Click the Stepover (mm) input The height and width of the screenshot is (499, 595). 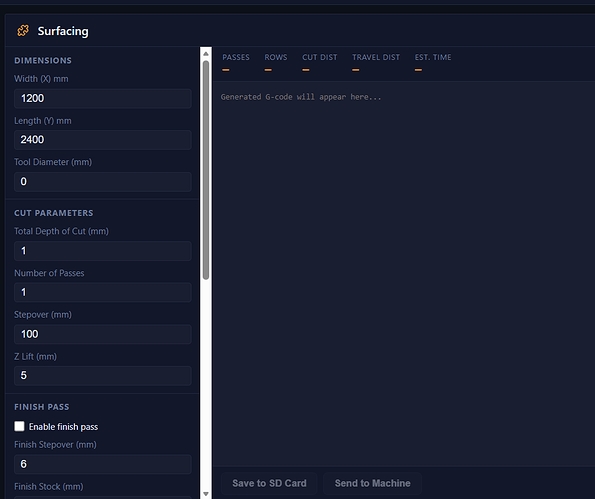pos(103,334)
